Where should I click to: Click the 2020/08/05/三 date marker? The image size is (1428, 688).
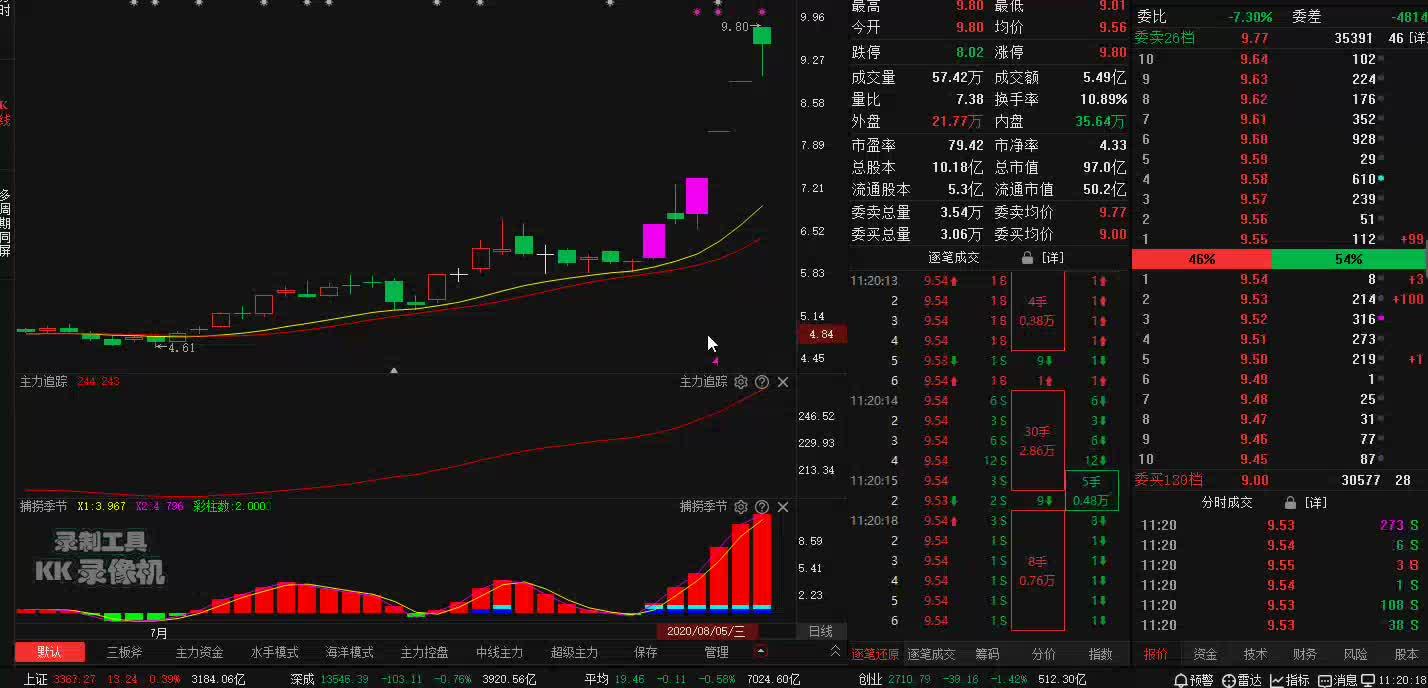point(706,631)
